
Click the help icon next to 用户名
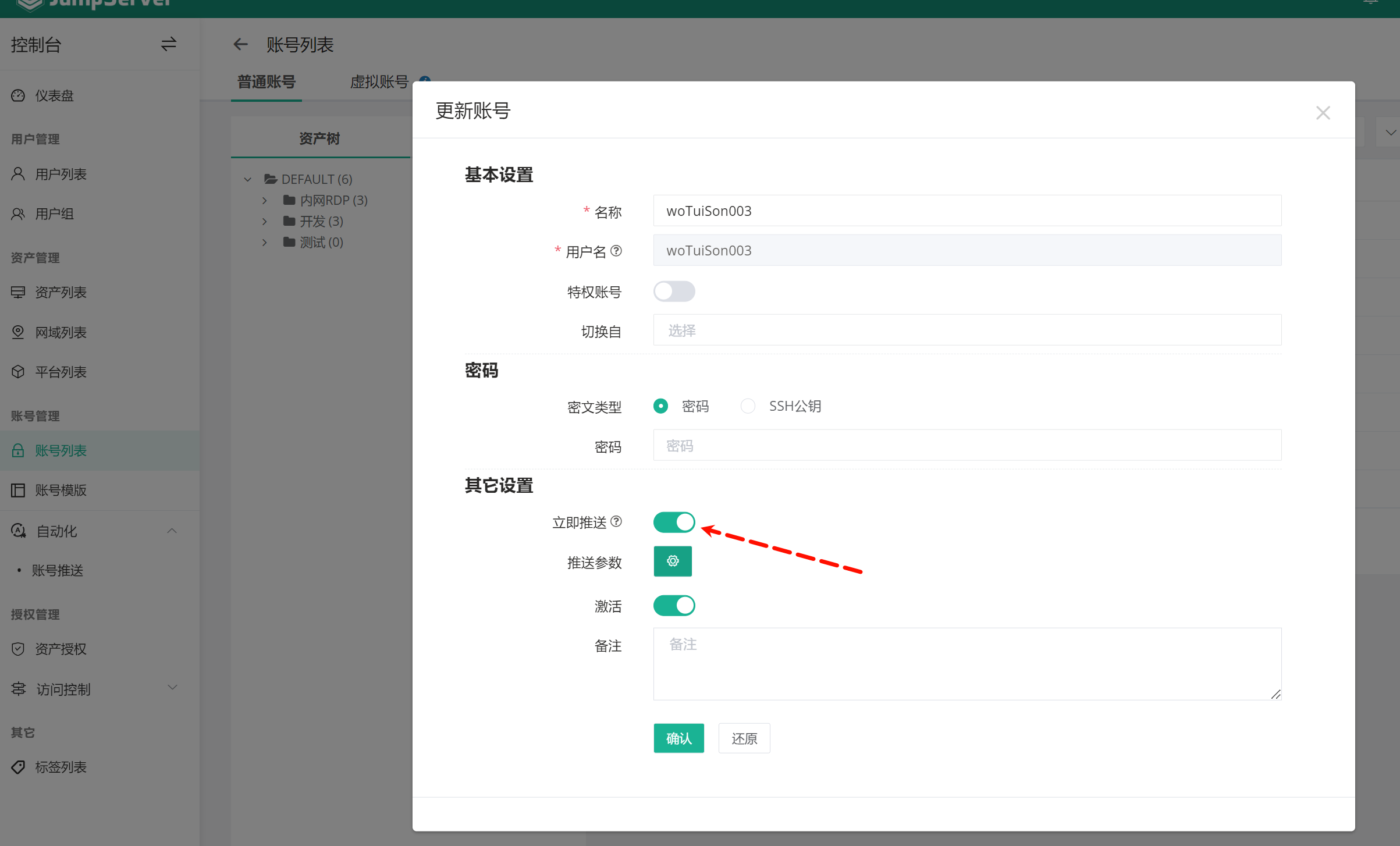click(x=616, y=251)
